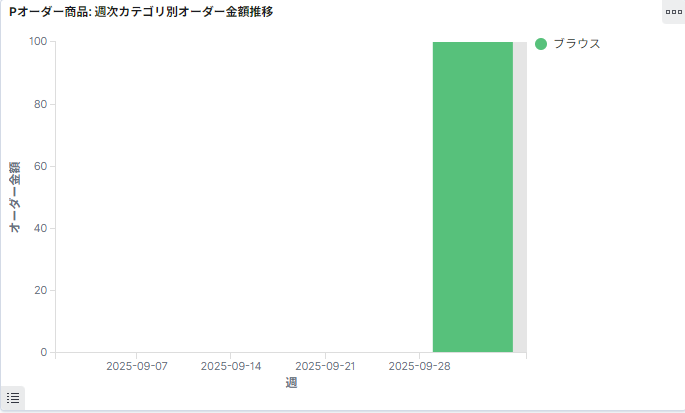Select the 80 y-axis tick label
The width and height of the screenshot is (685, 413).
point(41,104)
